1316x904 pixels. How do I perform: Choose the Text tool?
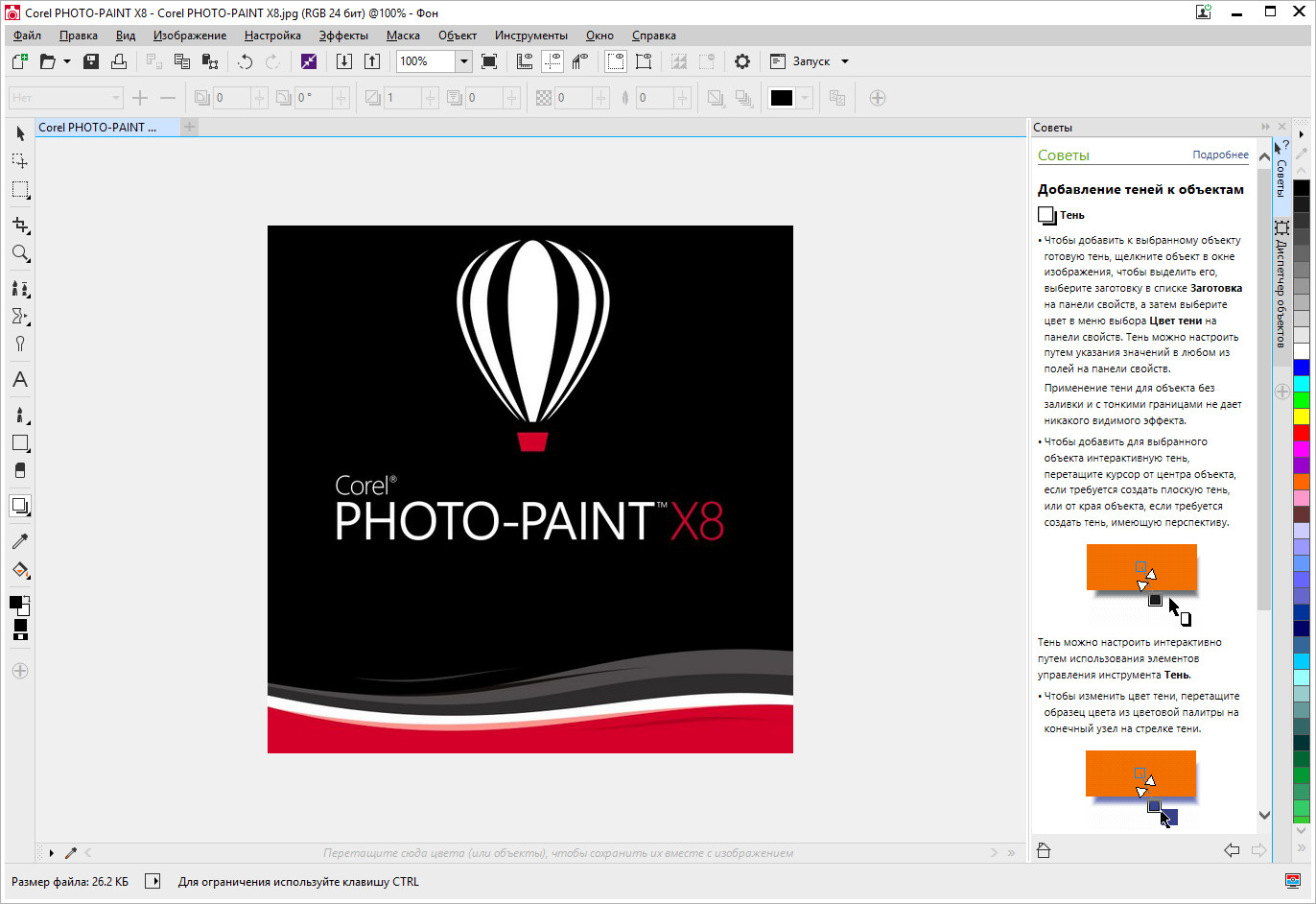[20, 380]
